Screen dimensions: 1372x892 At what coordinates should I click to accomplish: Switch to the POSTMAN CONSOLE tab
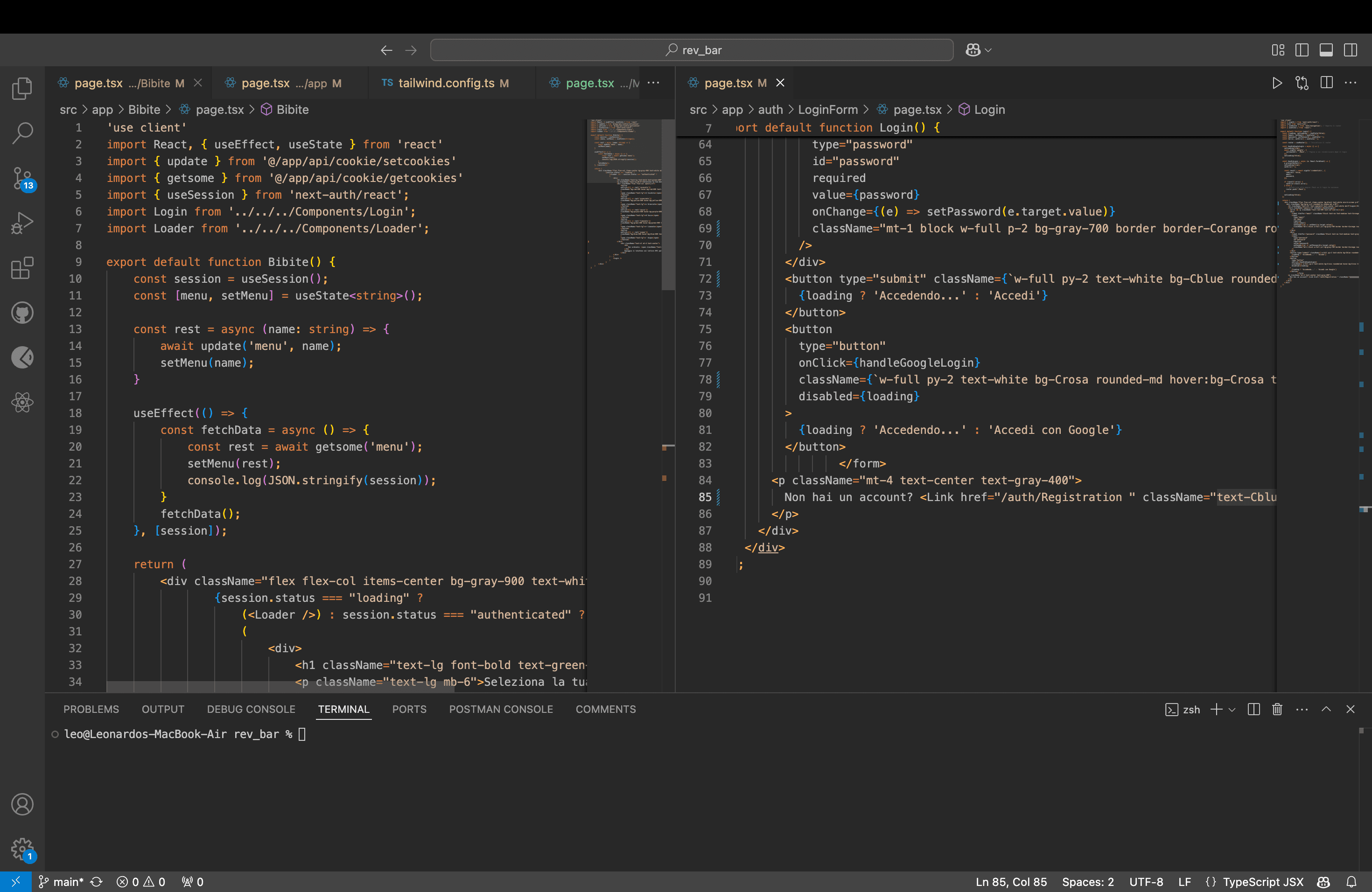[x=501, y=709]
